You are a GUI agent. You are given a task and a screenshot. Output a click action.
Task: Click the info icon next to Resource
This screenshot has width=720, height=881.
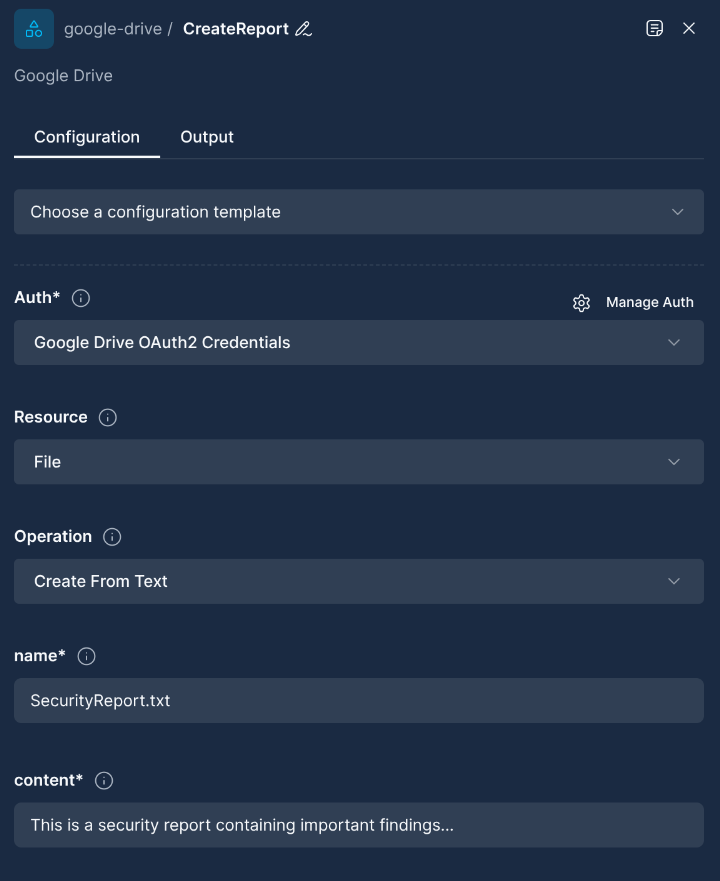107,417
